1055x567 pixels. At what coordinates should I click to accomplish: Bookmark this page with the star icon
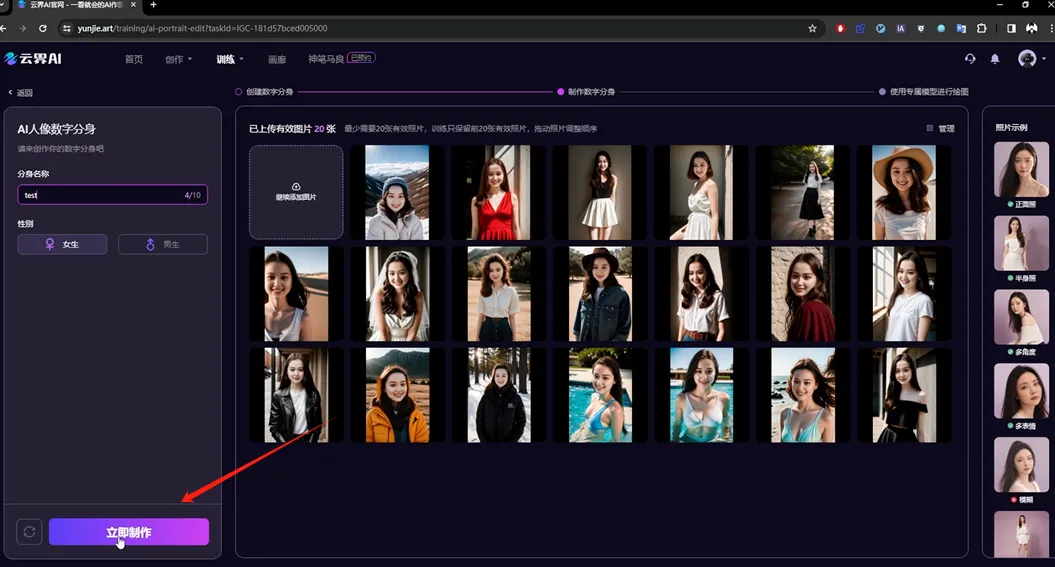[812, 28]
